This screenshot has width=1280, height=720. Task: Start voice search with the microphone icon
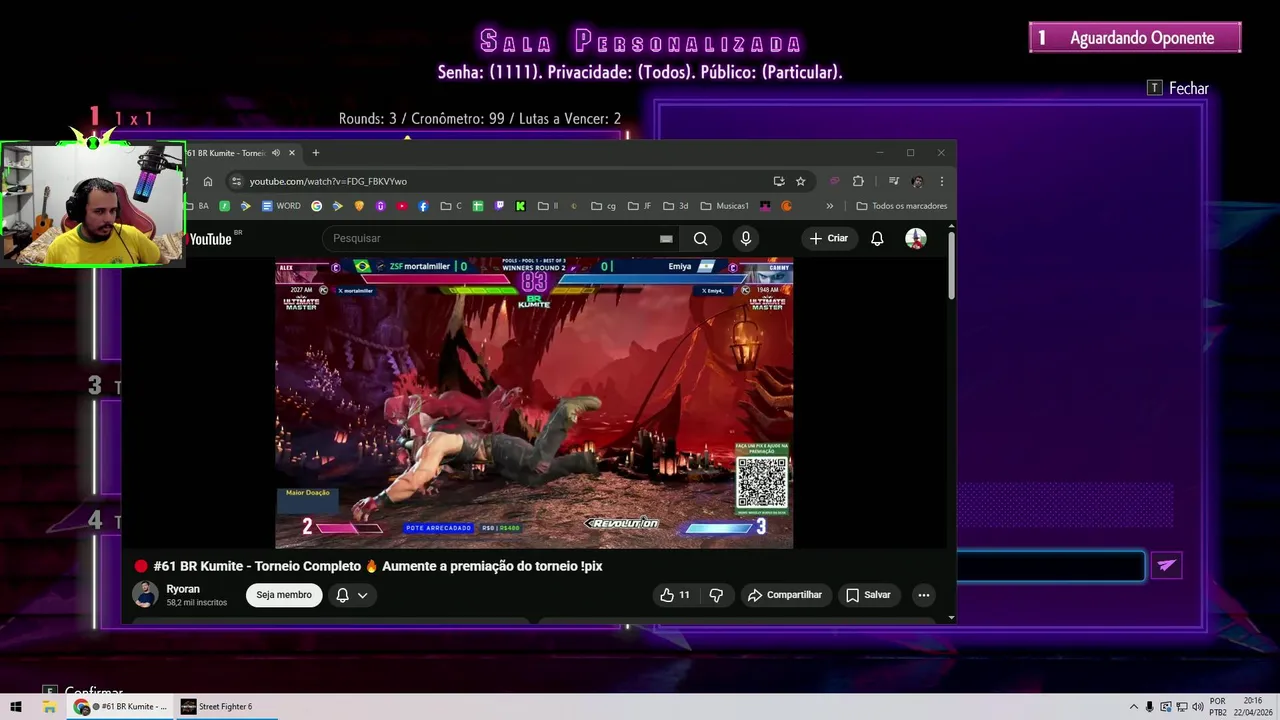point(745,238)
